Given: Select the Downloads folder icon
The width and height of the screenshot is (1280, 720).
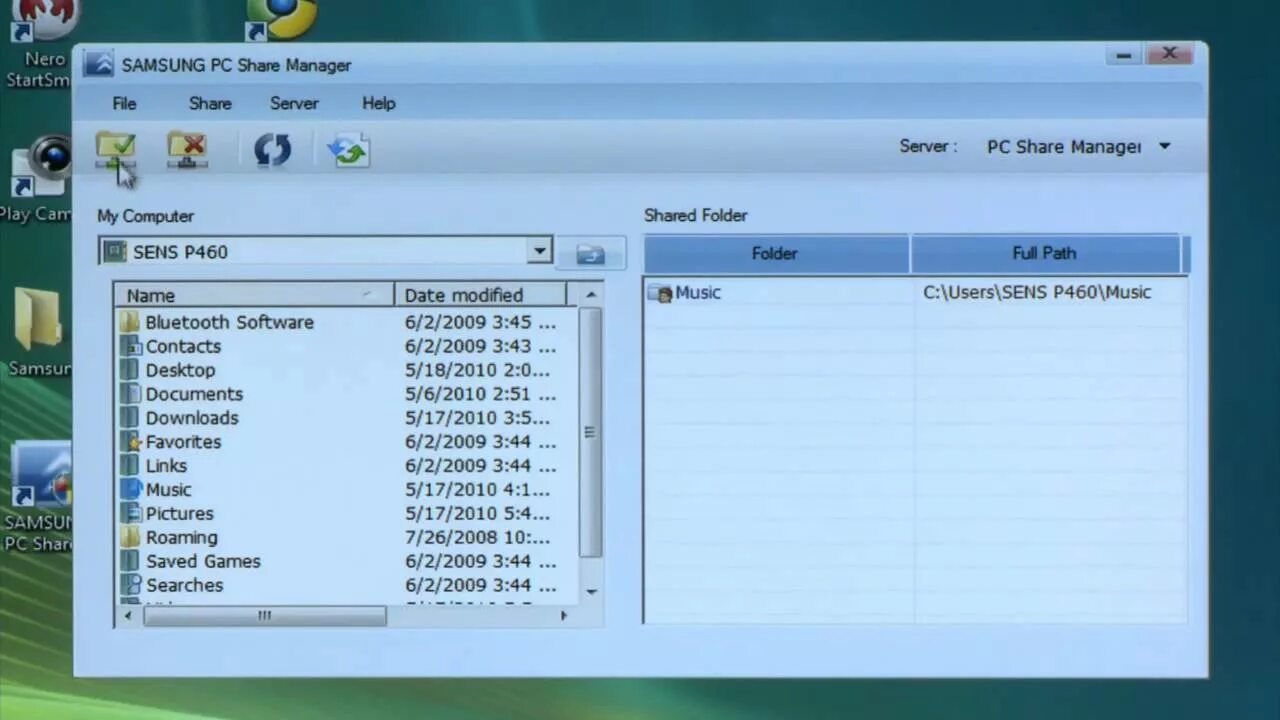Looking at the screenshot, I should point(130,418).
